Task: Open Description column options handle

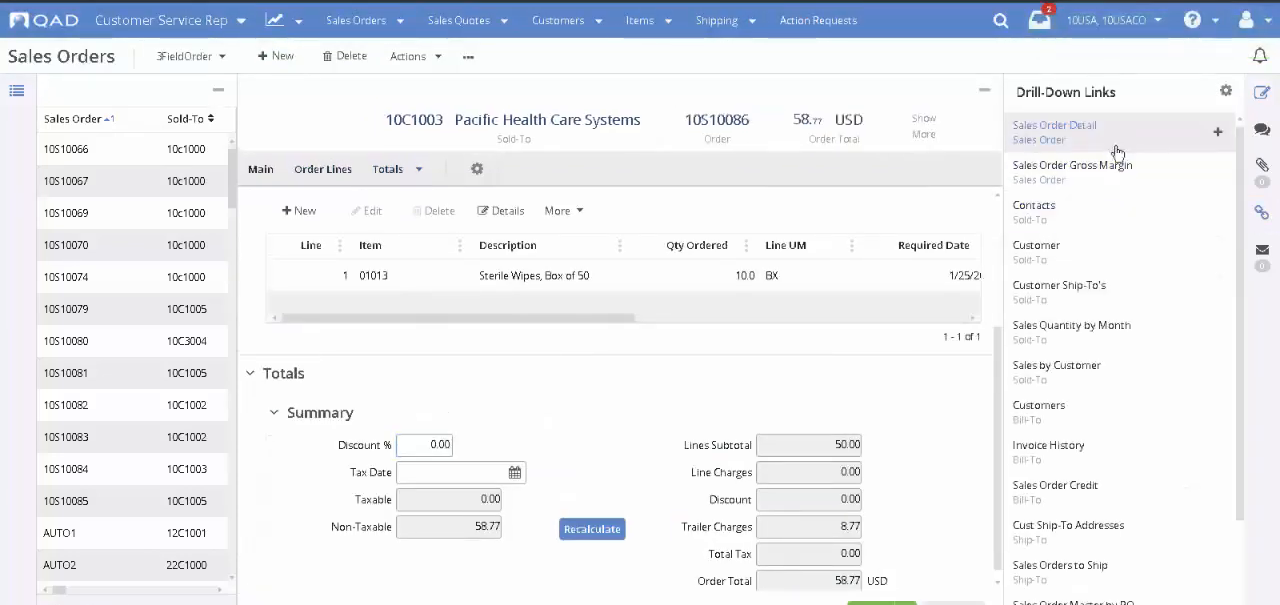Action: click(x=619, y=245)
